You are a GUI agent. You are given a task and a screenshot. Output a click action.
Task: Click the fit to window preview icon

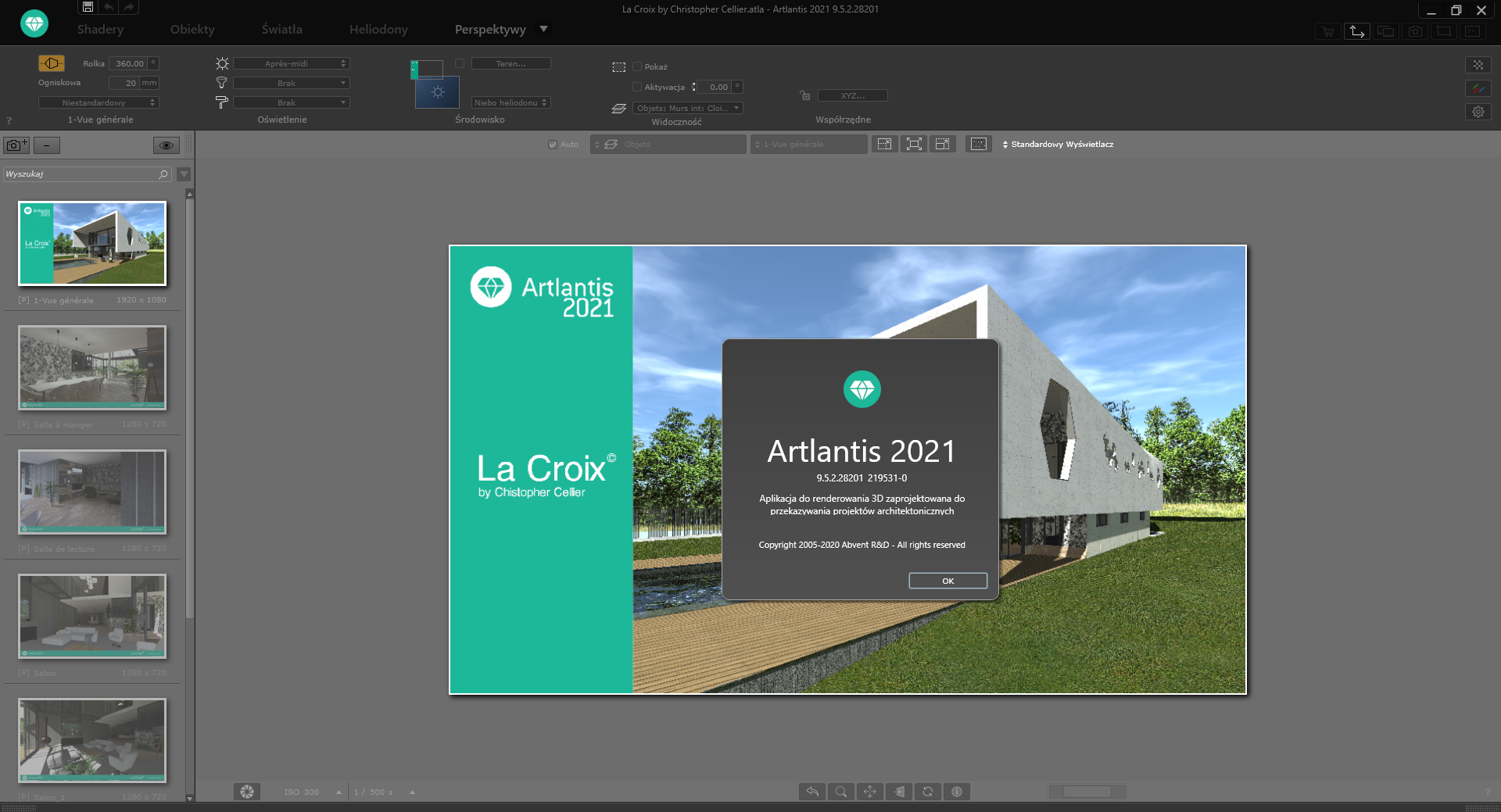[914, 144]
